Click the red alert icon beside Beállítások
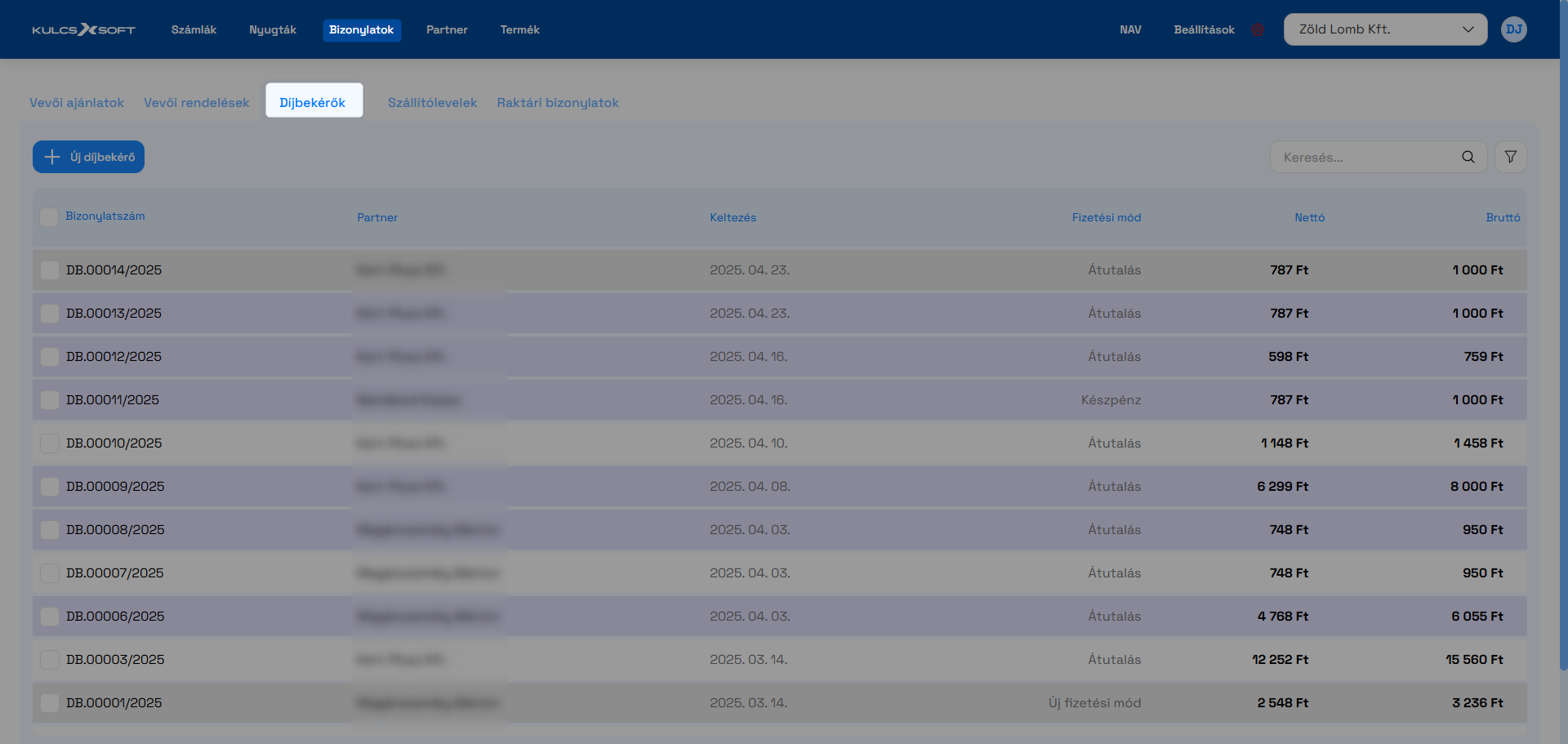 1258,30
